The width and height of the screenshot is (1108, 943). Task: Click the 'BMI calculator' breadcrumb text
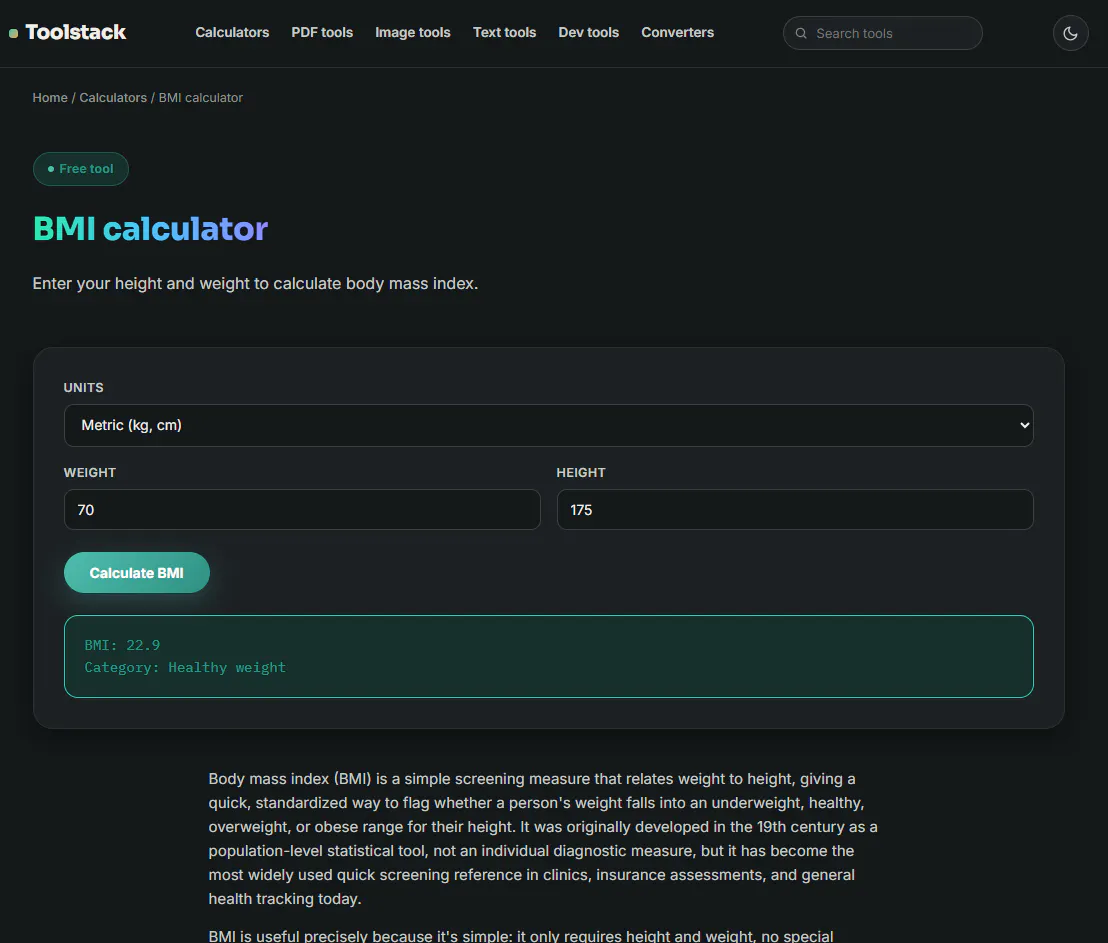(201, 98)
